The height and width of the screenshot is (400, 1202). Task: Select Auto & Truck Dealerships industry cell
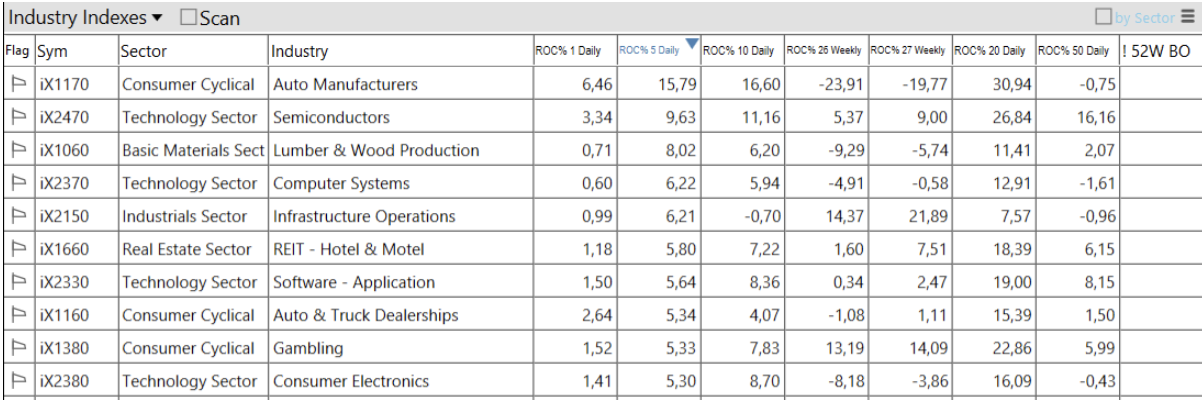365,316
